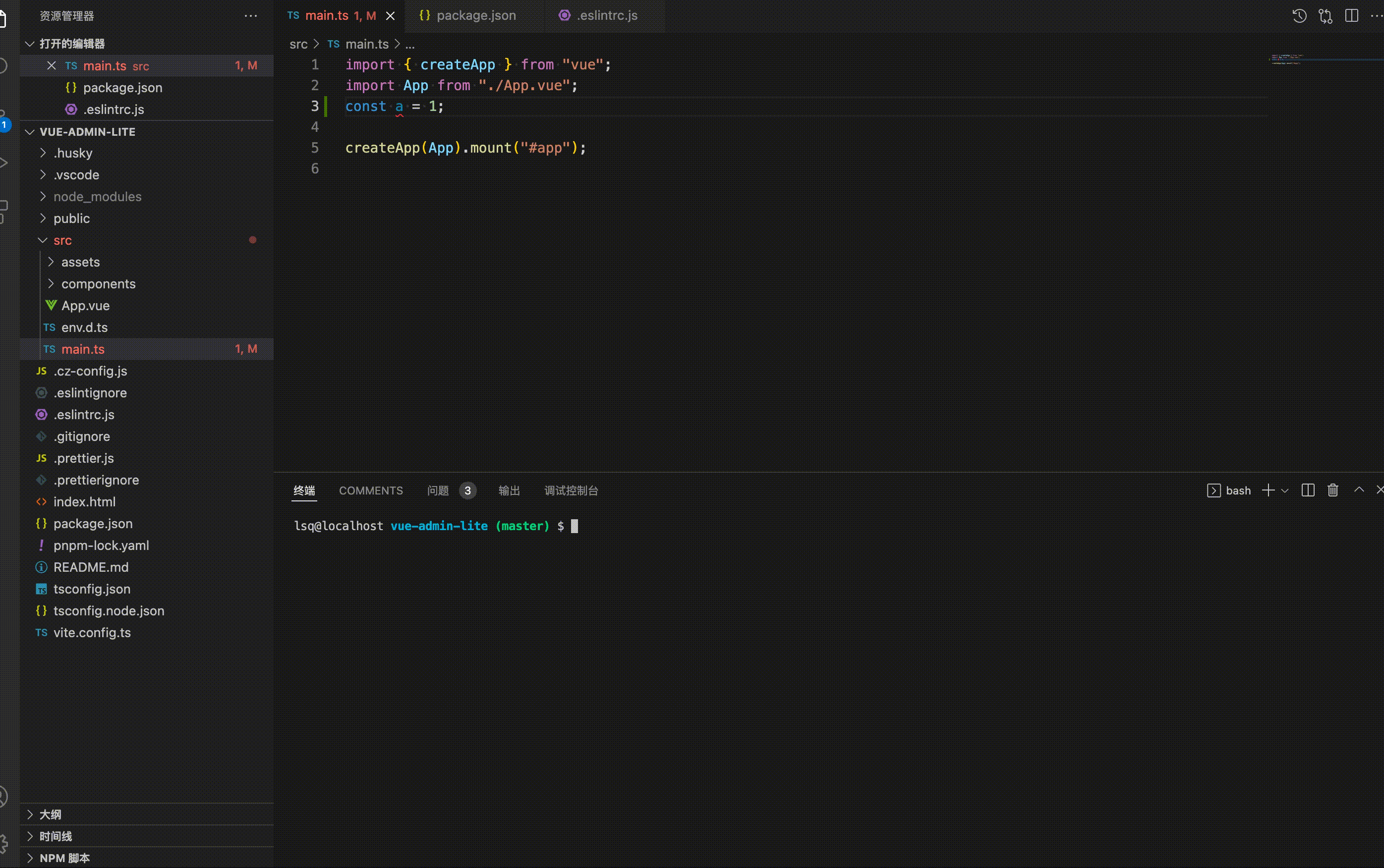
Task: Open more actions menu in editor toolbar
Action: (x=1377, y=15)
